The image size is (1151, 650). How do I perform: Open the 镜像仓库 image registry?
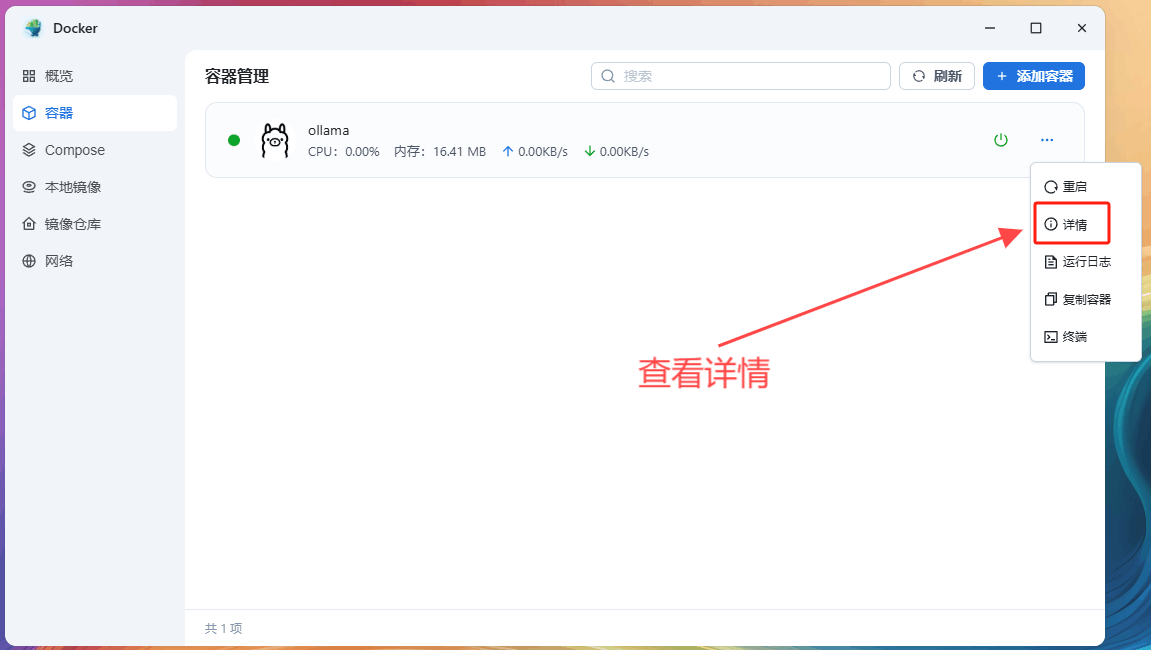(x=72, y=224)
